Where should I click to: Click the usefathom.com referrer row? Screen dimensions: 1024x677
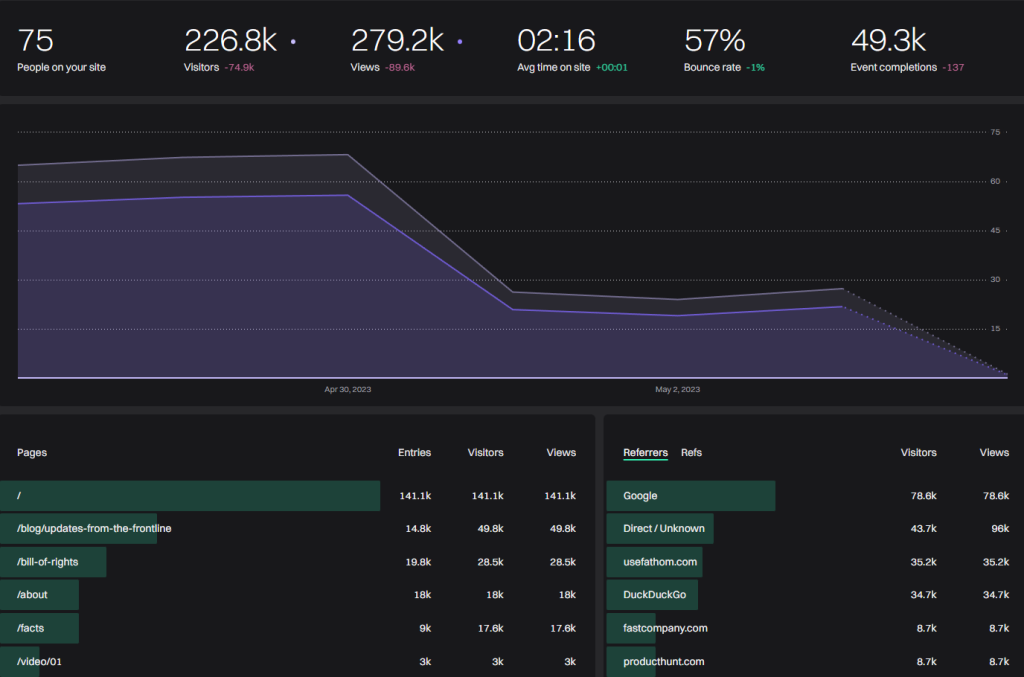pos(661,562)
